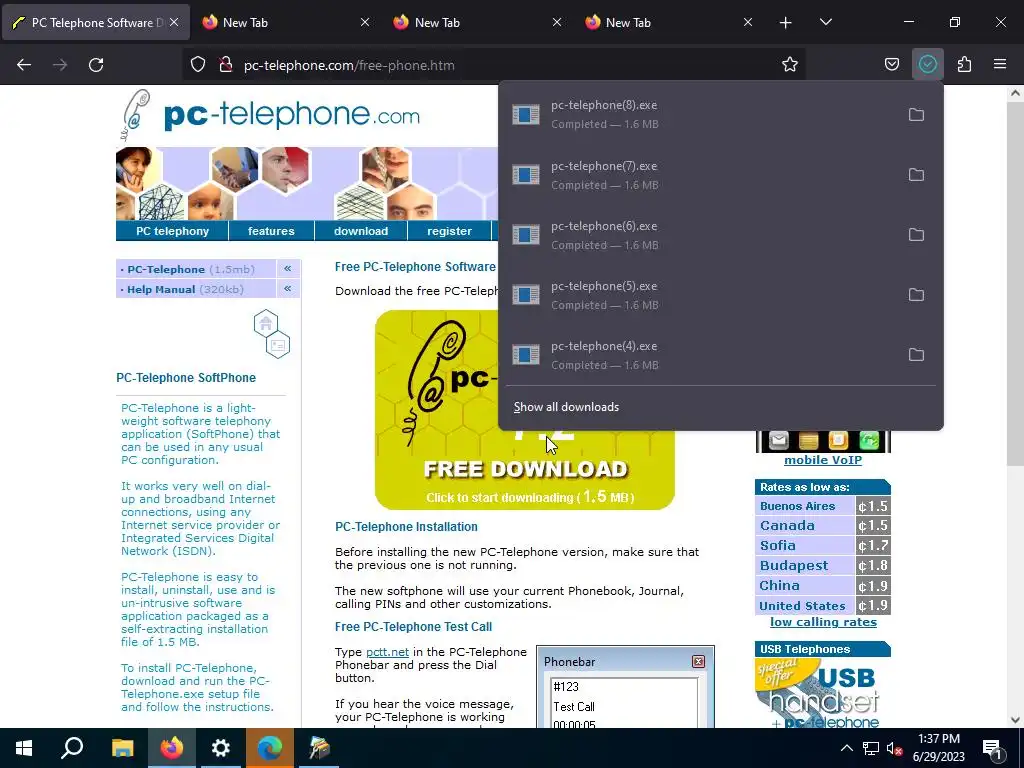
Task: Click scrollbar down arrow
Action: 1015,720
